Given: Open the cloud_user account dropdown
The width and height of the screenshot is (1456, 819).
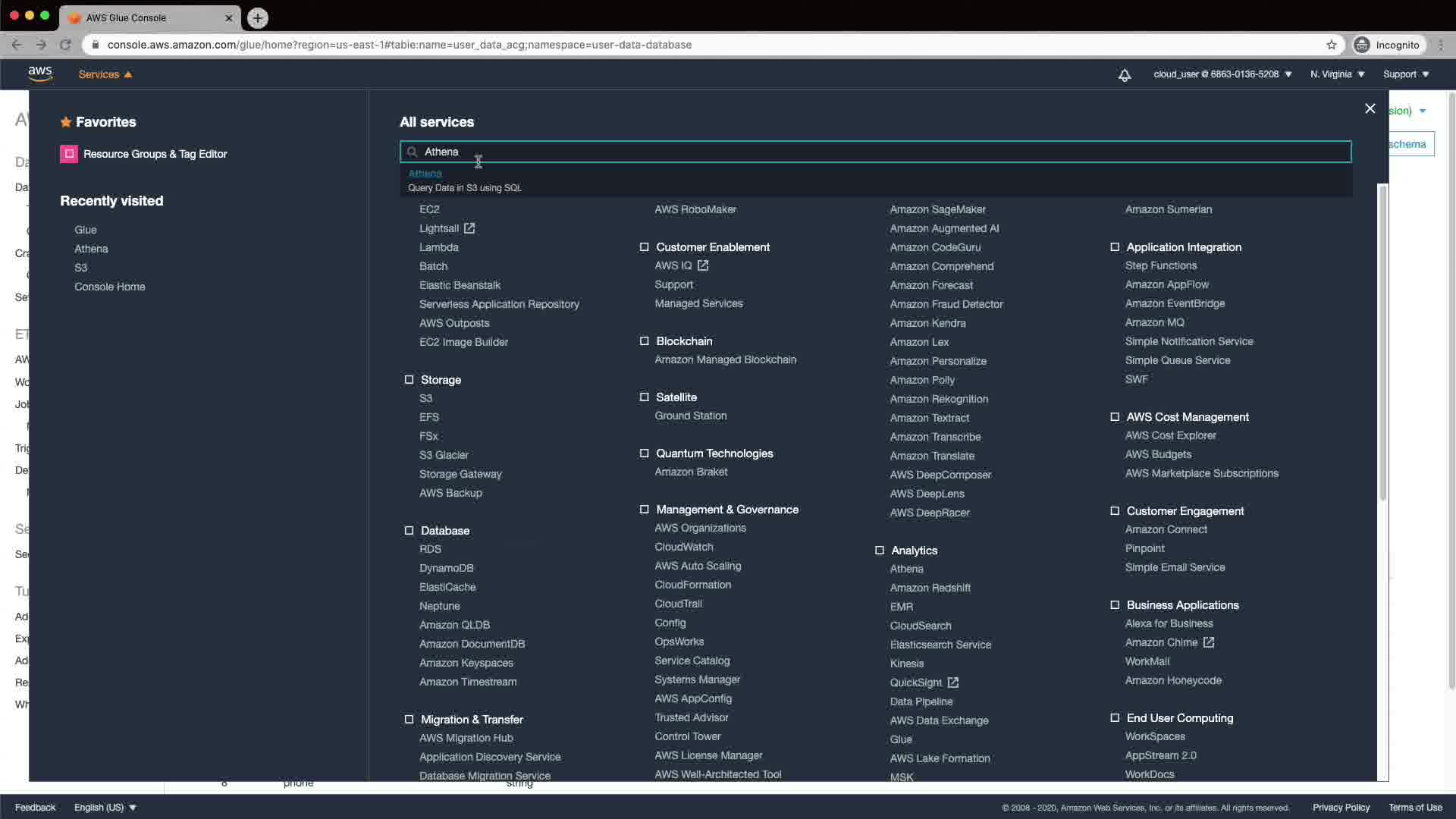Looking at the screenshot, I should (1222, 74).
